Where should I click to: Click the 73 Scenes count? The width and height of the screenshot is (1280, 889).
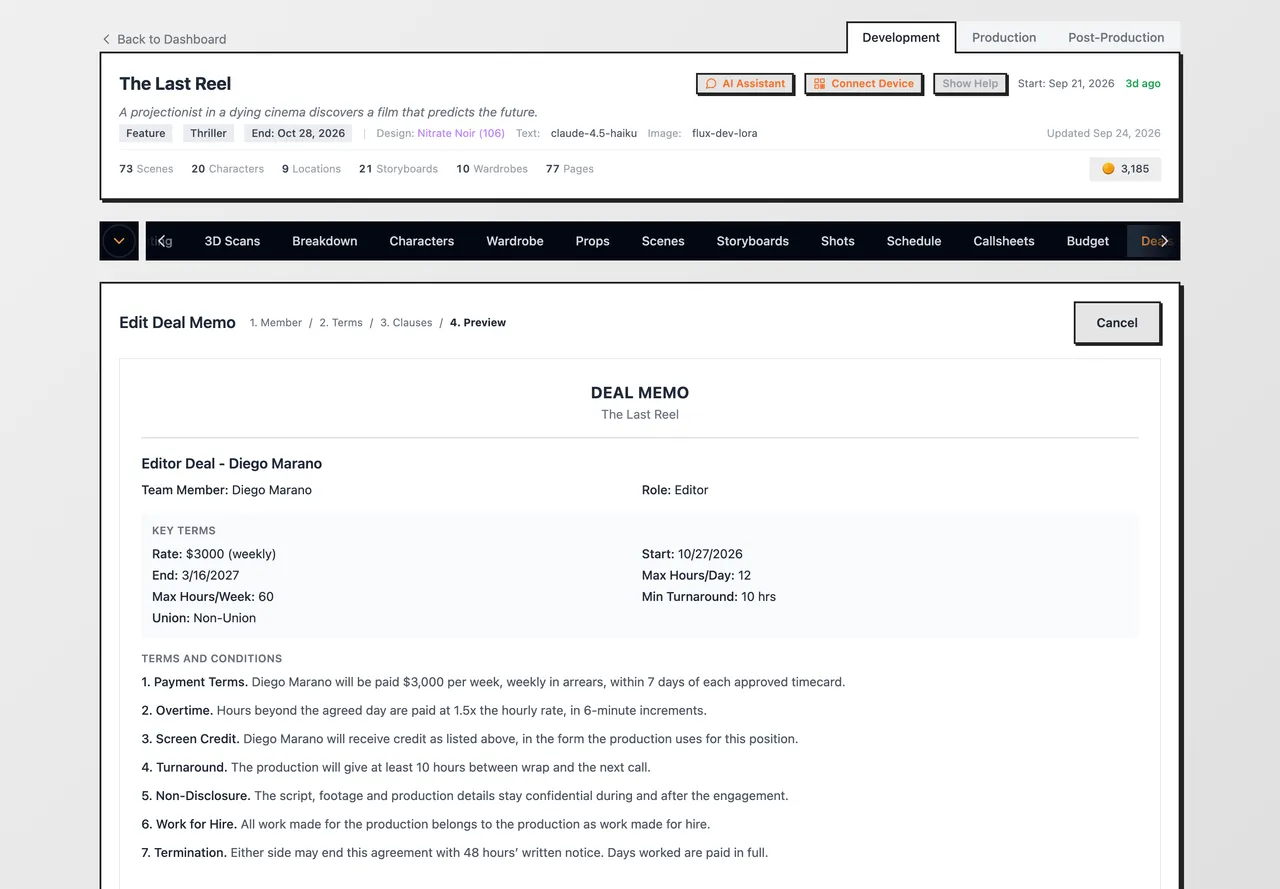[146, 169]
